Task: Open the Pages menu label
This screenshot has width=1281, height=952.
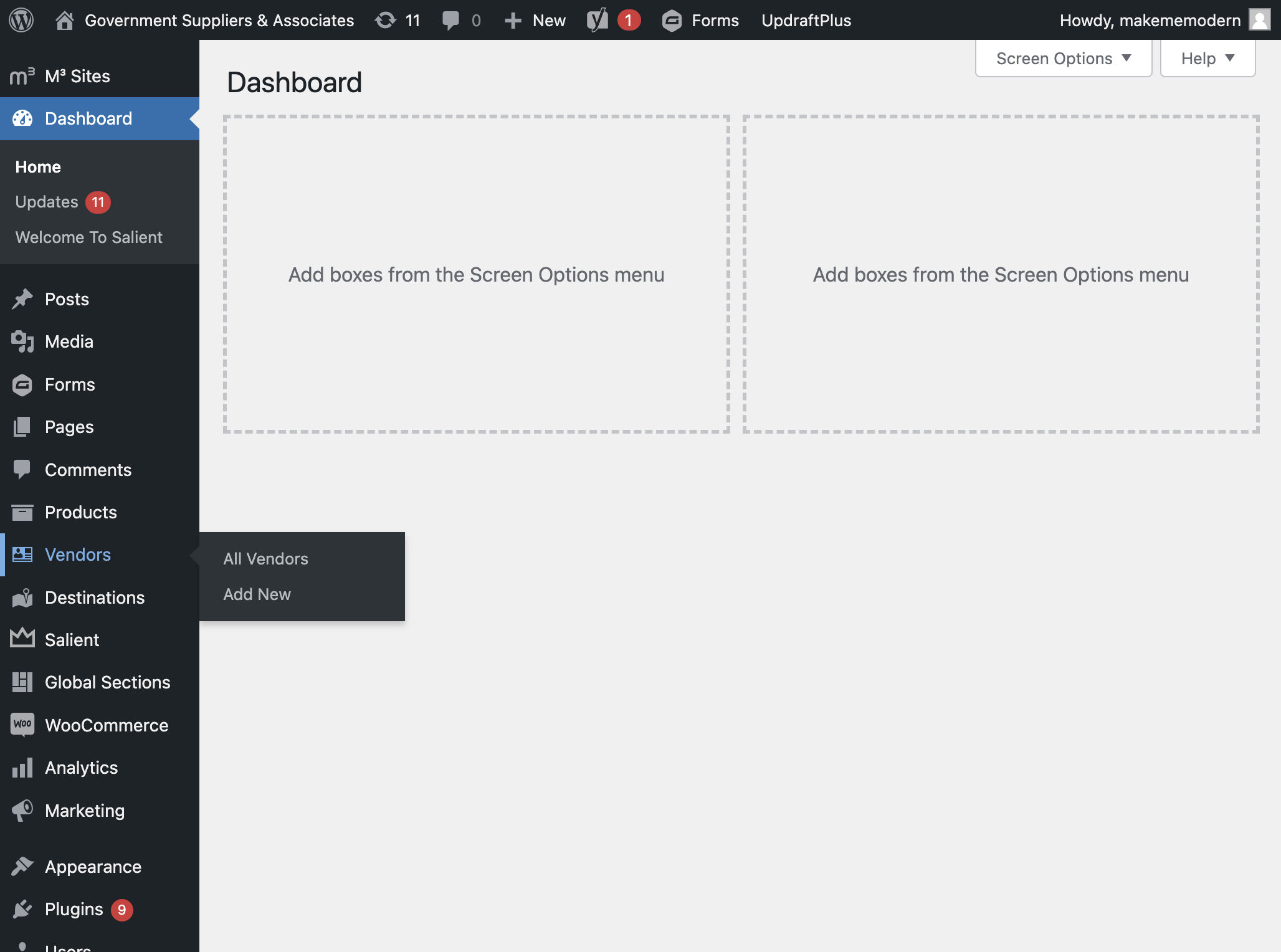Action: (69, 427)
